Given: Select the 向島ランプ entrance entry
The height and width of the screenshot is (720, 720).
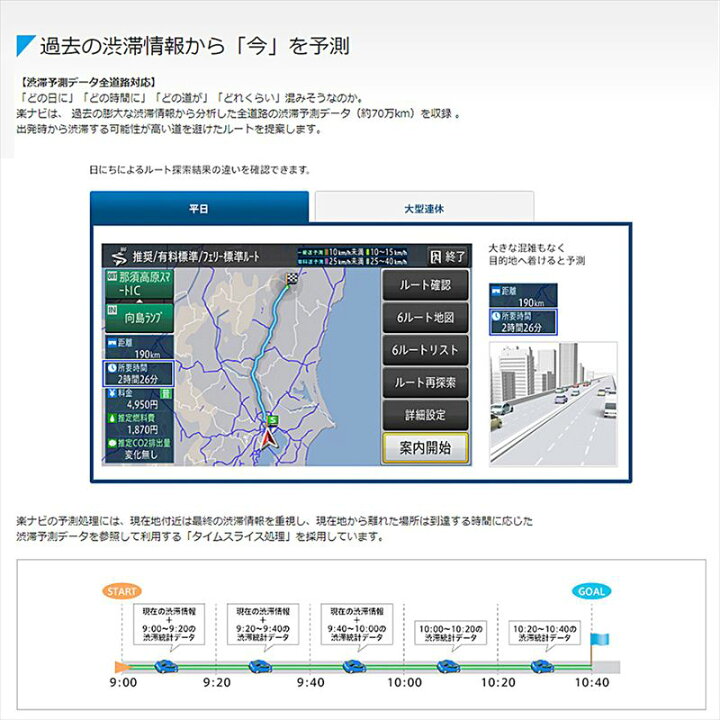Looking at the screenshot, I should (x=139, y=317).
